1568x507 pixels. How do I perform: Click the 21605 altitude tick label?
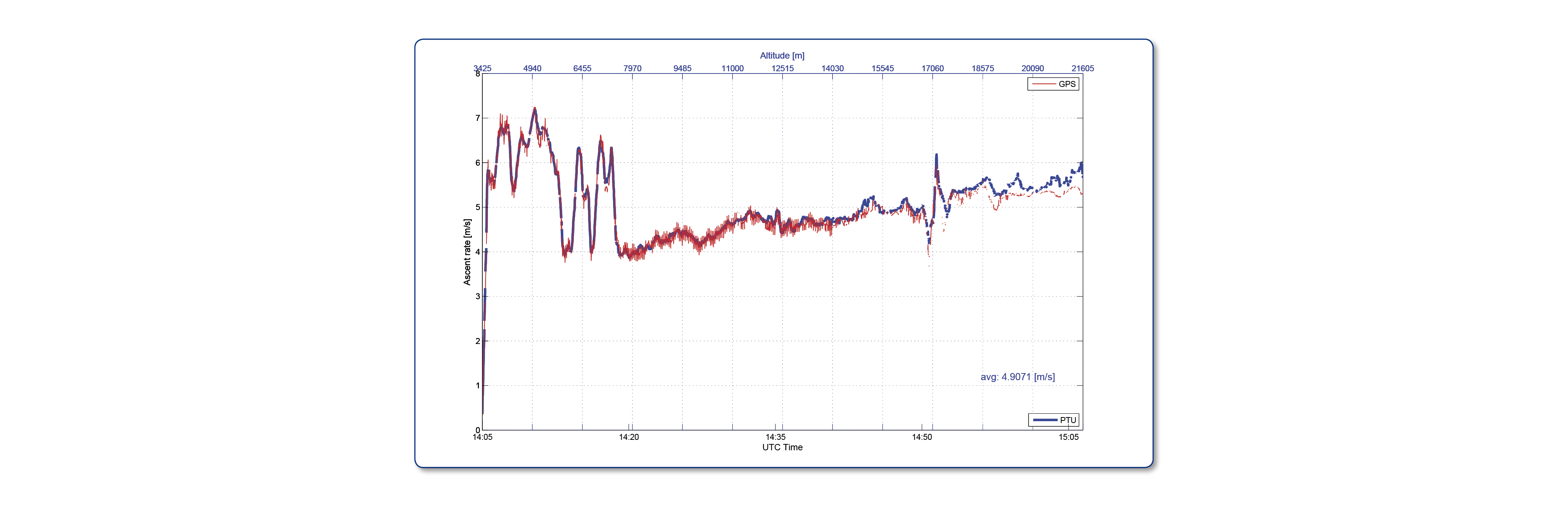click(1083, 68)
